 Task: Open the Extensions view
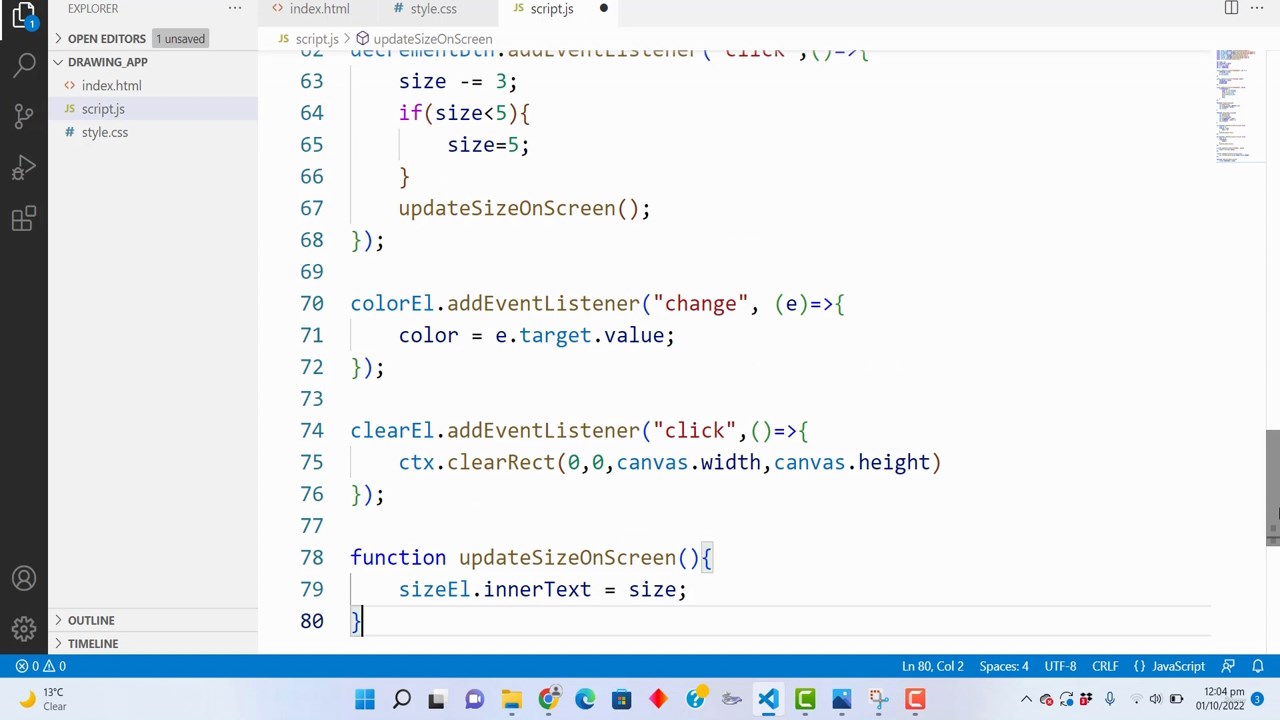coord(24,218)
